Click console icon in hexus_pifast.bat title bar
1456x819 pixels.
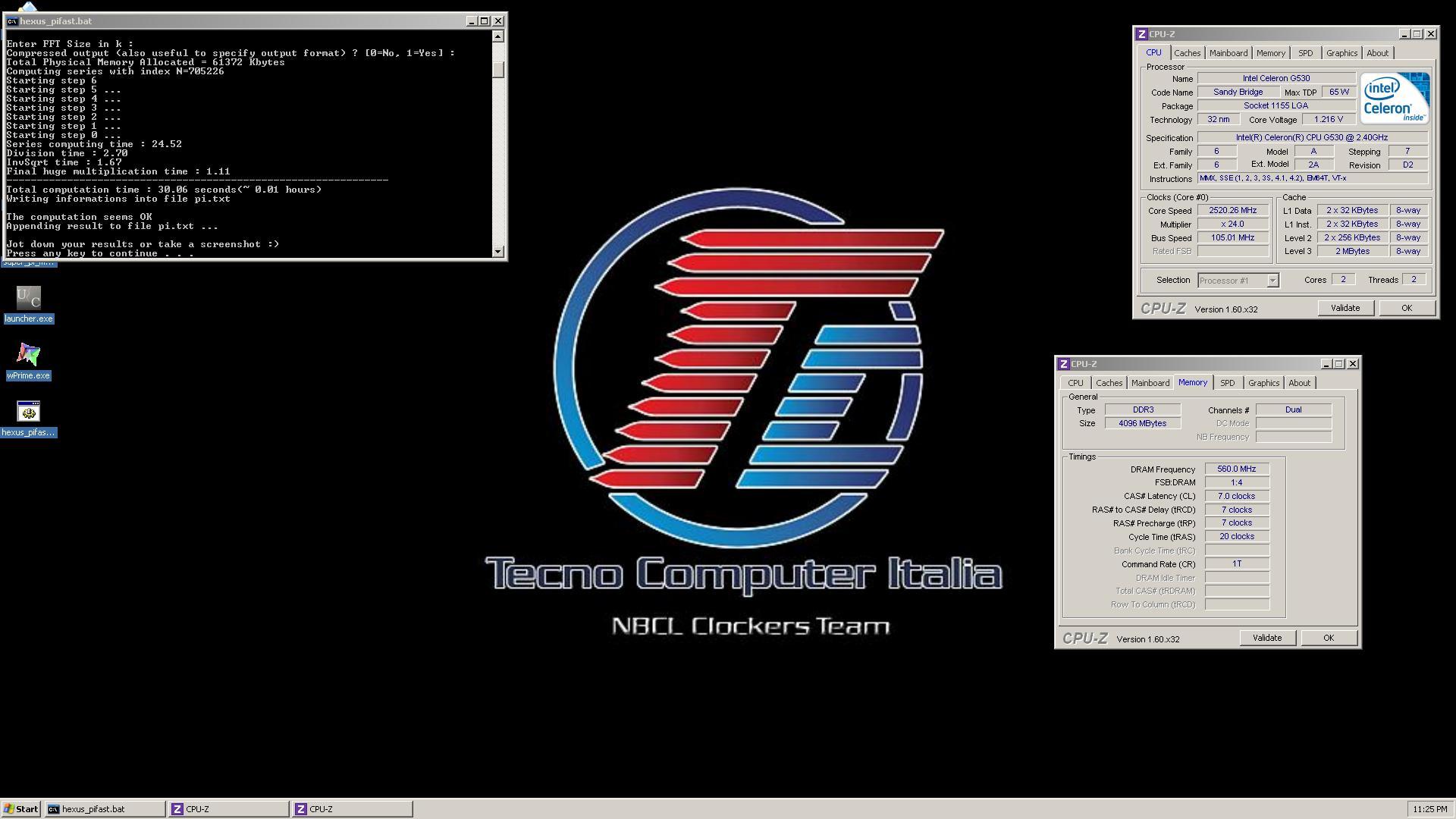click(12, 21)
